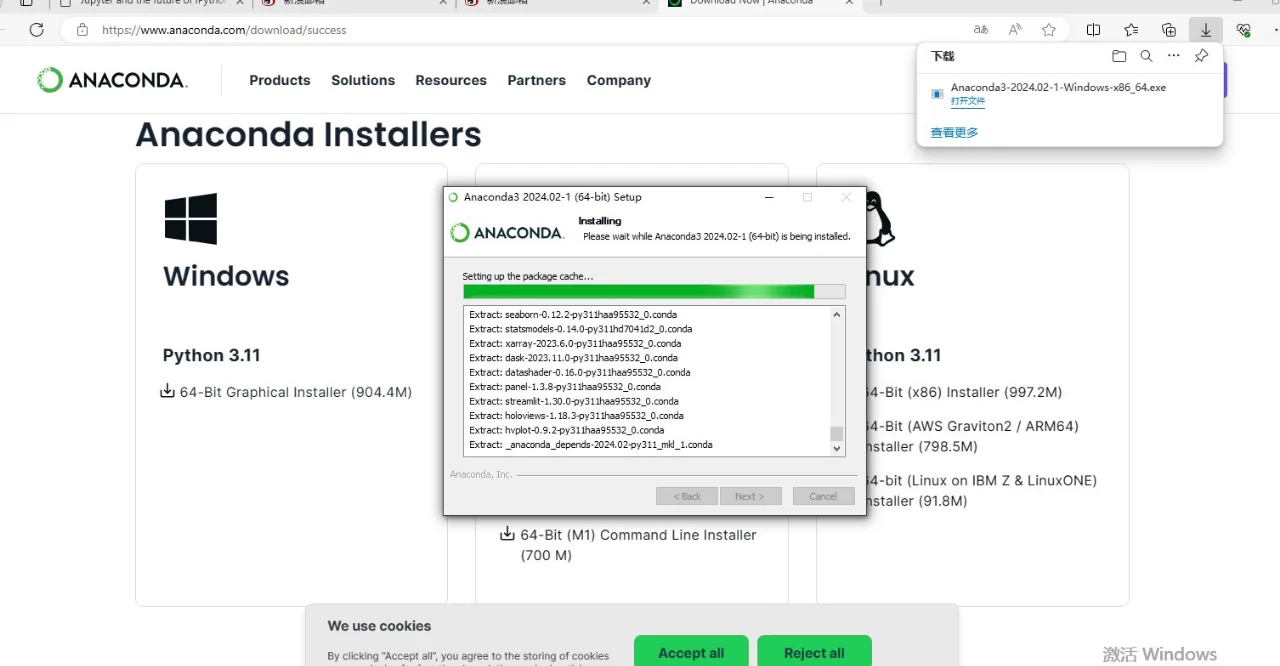Search downloads with magnifier icon

1146,56
